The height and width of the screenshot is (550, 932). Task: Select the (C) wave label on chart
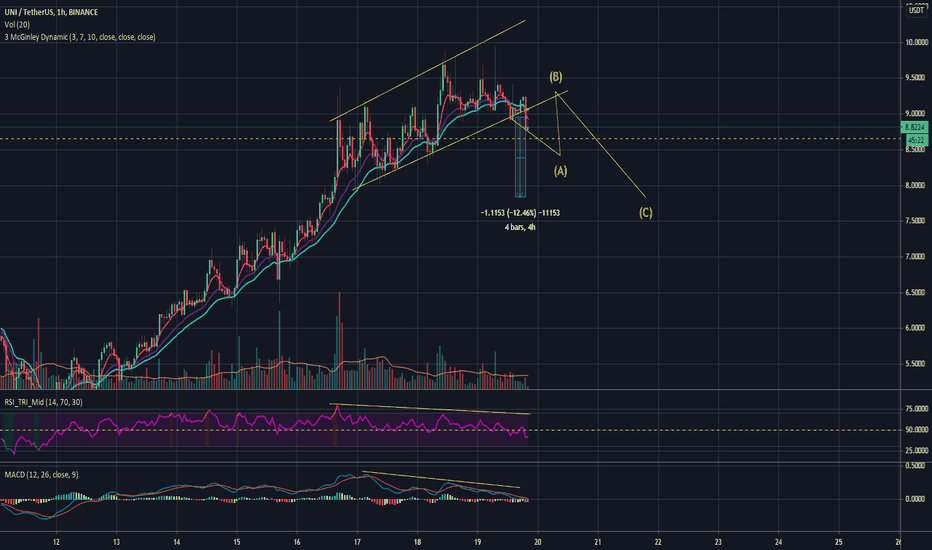click(646, 213)
